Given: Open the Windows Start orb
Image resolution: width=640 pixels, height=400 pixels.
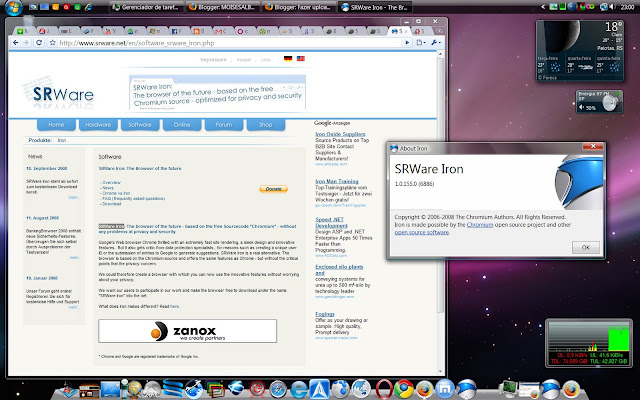Looking at the screenshot, I should coord(13,7).
